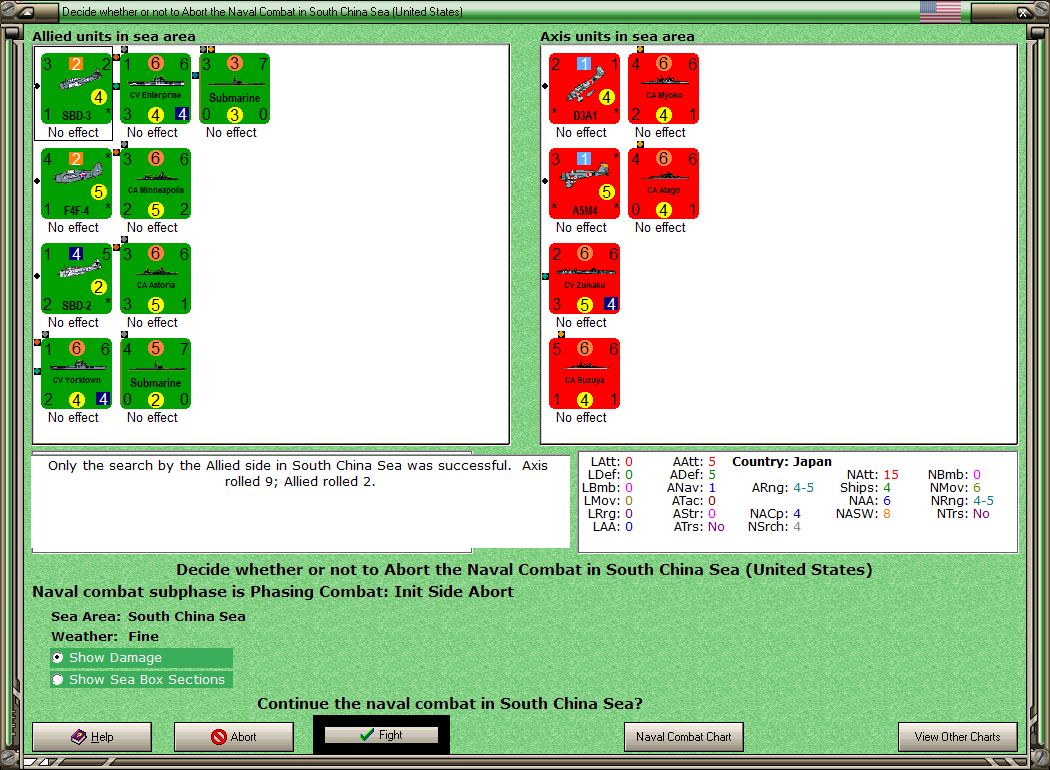The height and width of the screenshot is (770, 1050).
Task: Click 'No effect' under CV Enterprise
Action: click(152, 133)
